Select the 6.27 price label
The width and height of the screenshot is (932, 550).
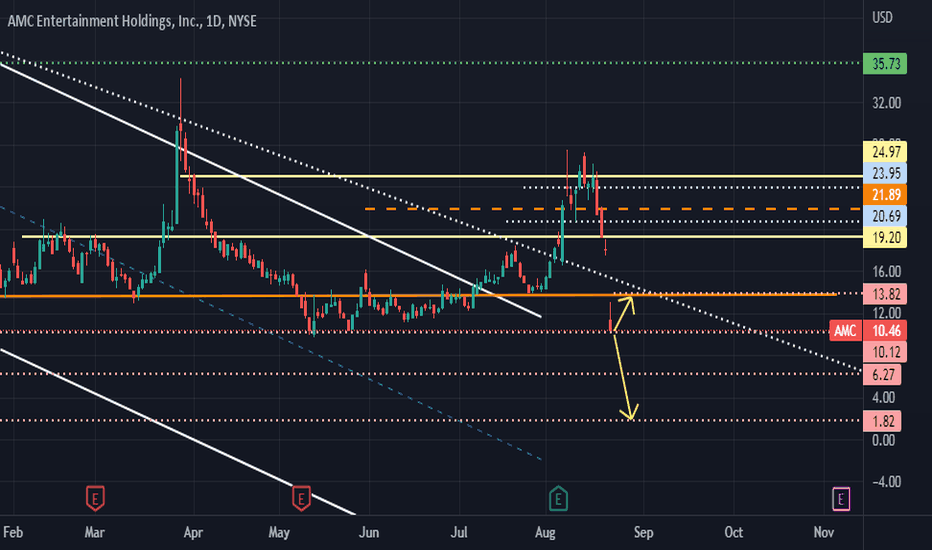883,374
